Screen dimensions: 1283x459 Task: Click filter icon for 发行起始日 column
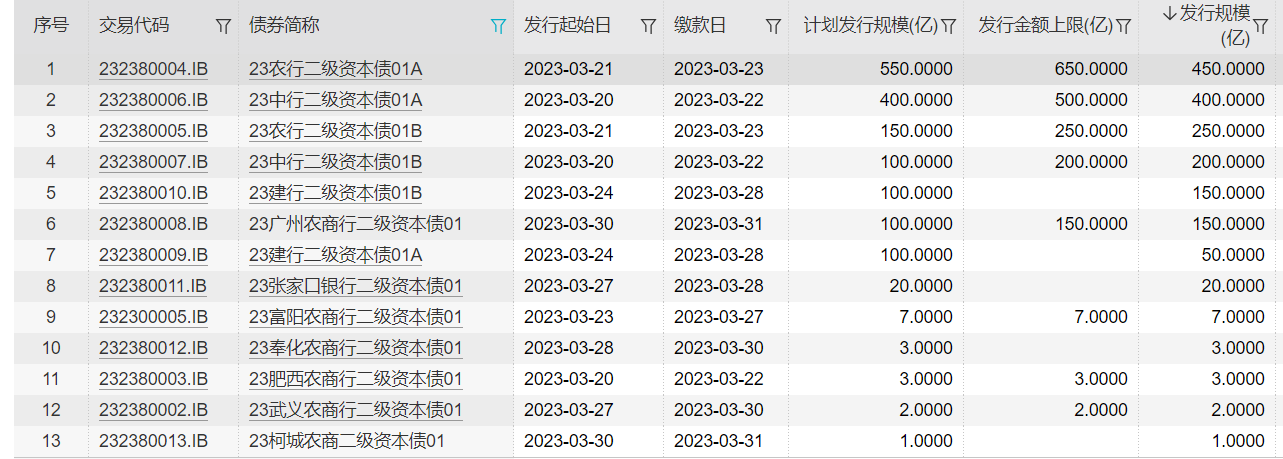tap(648, 26)
